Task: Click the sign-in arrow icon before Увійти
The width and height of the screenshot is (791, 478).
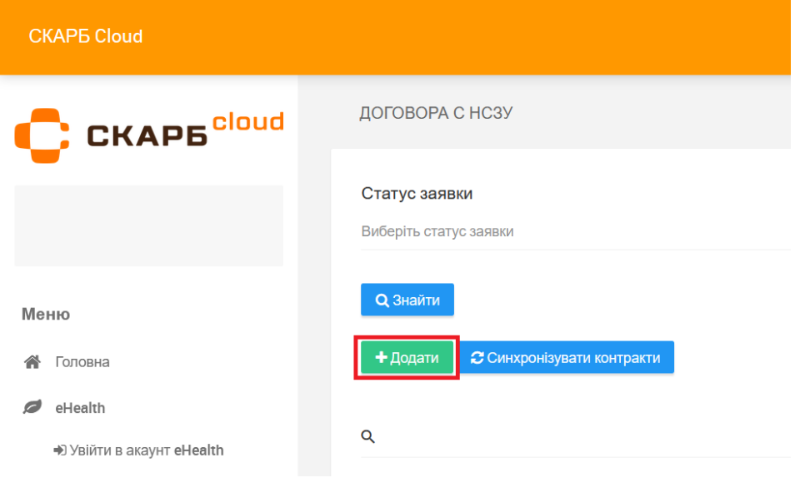Action: coord(59,451)
